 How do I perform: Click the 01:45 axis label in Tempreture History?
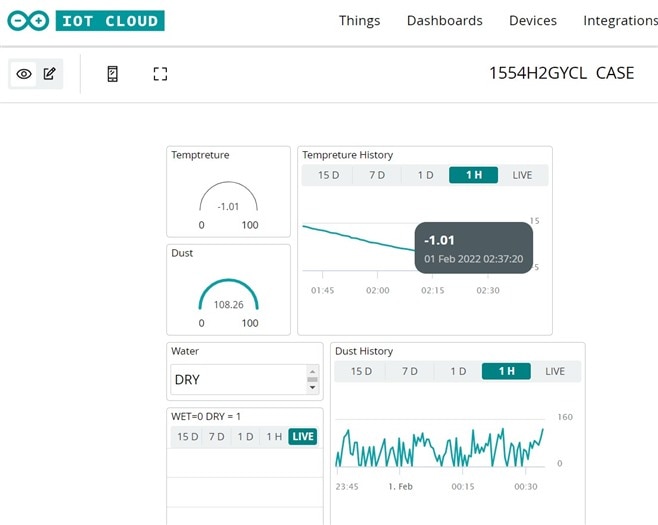(322, 290)
